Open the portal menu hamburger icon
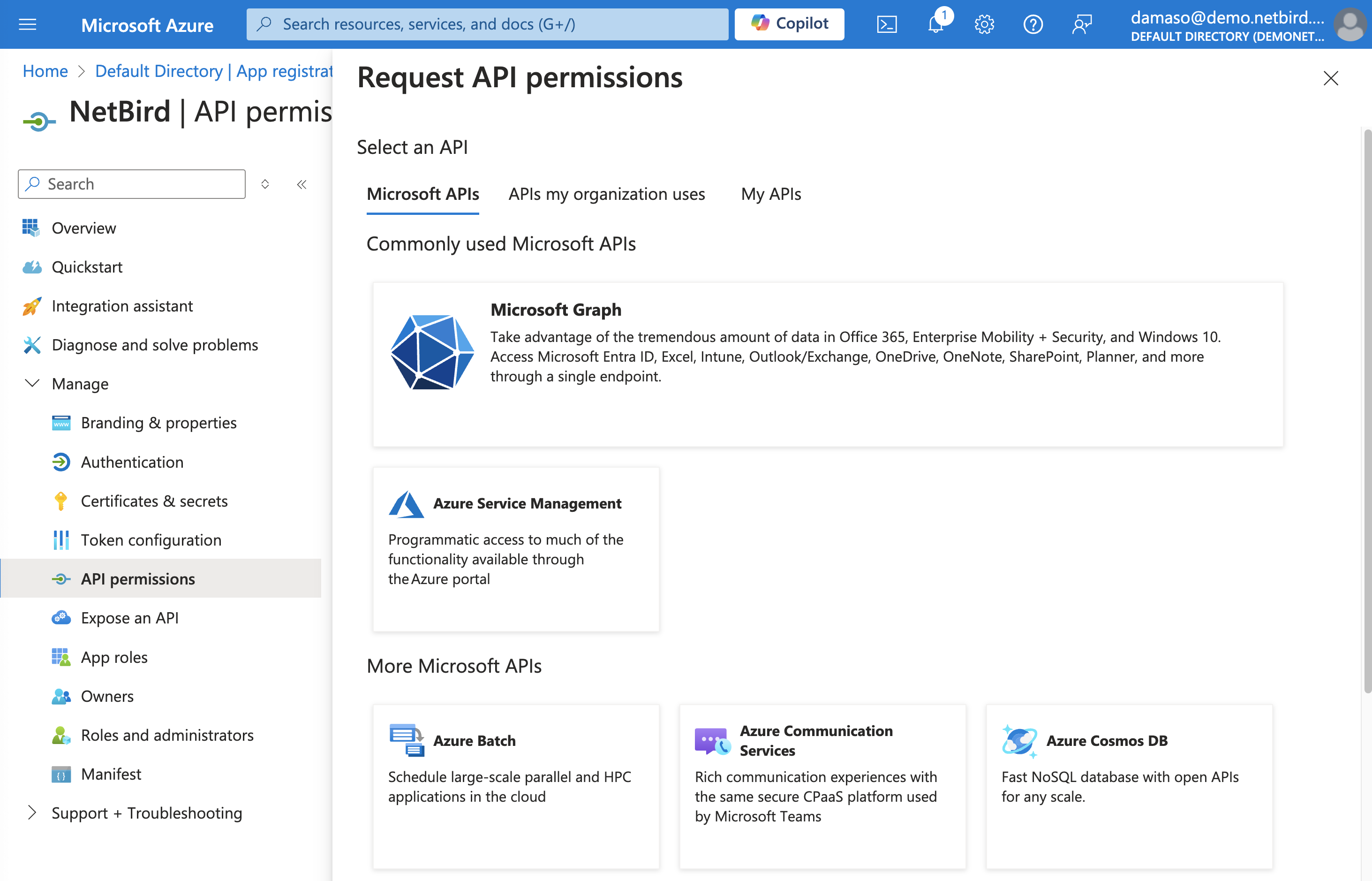The image size is (1372, 881). coord(27,24)
